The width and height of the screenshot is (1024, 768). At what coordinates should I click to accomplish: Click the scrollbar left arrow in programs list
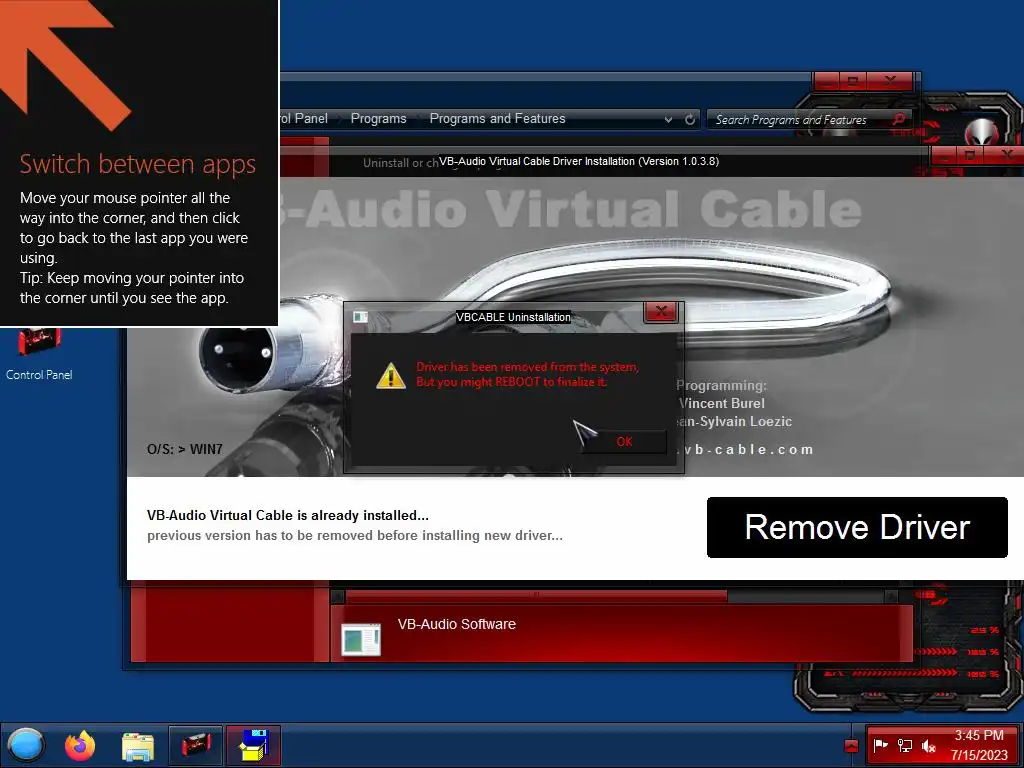pos(338,596)
